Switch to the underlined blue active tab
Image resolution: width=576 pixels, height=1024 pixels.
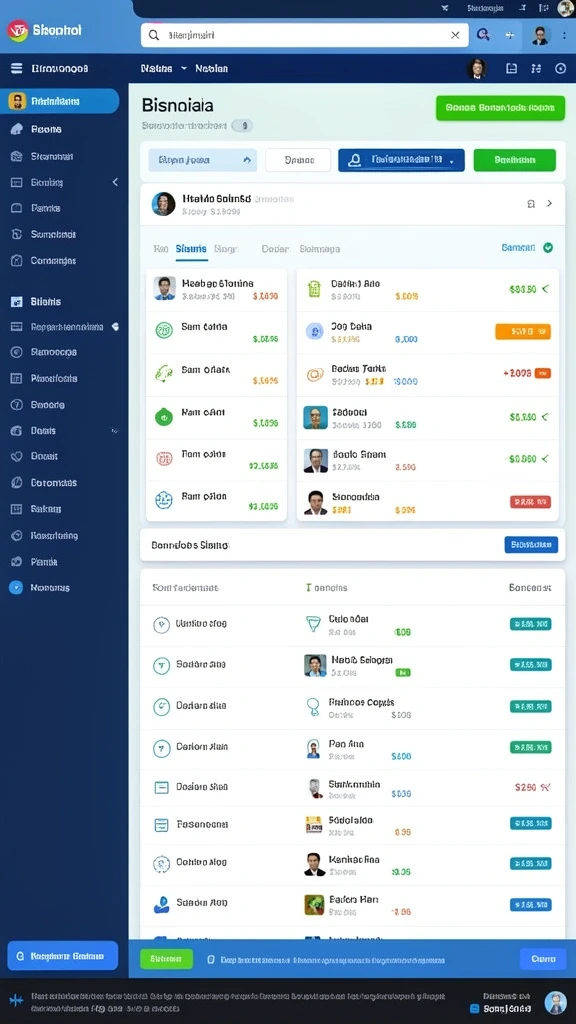tap(191, 249)
